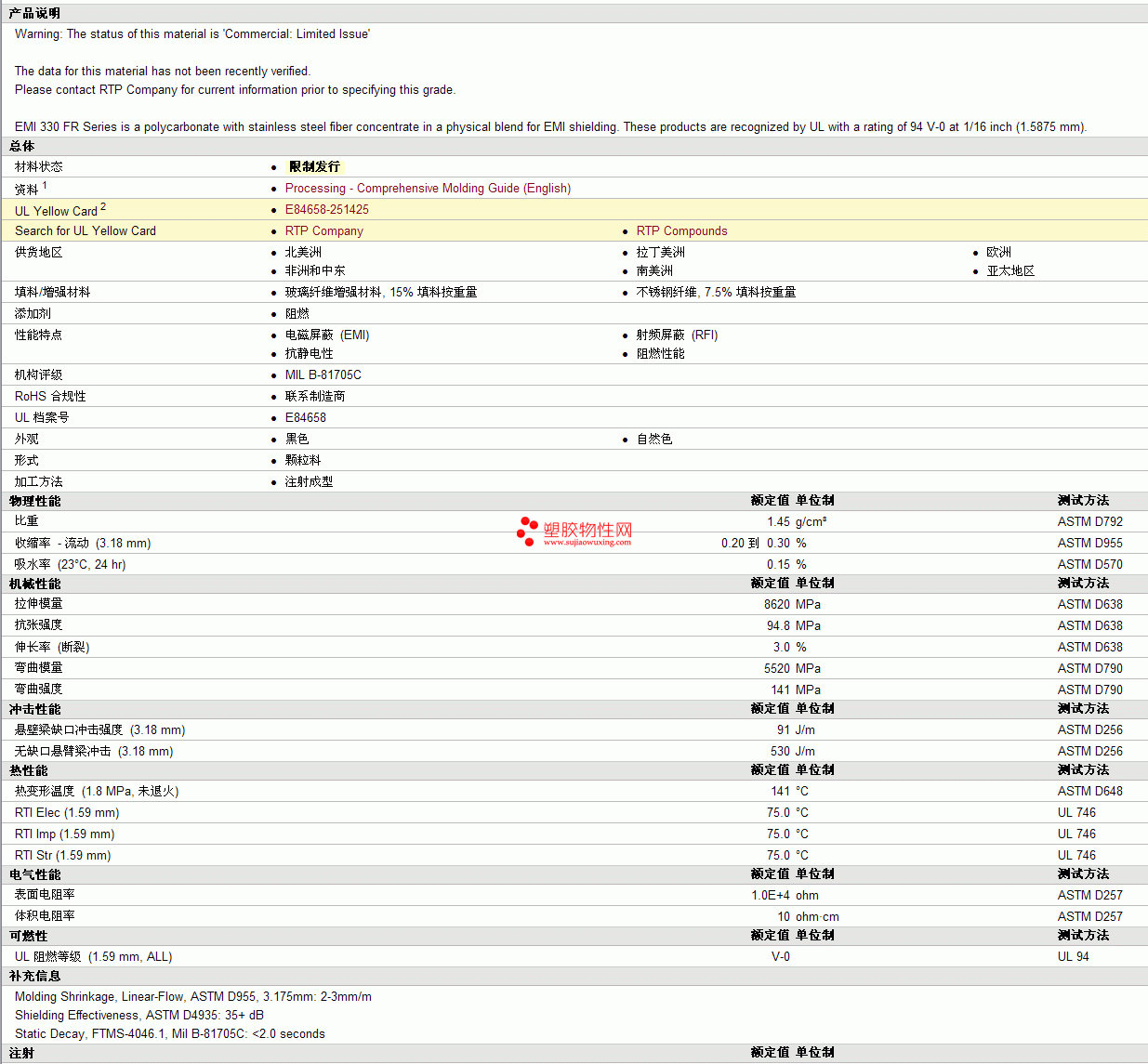Click the 黑色 appearance value
This screenshot has height=1064, width=1148.
coord(297,439)
